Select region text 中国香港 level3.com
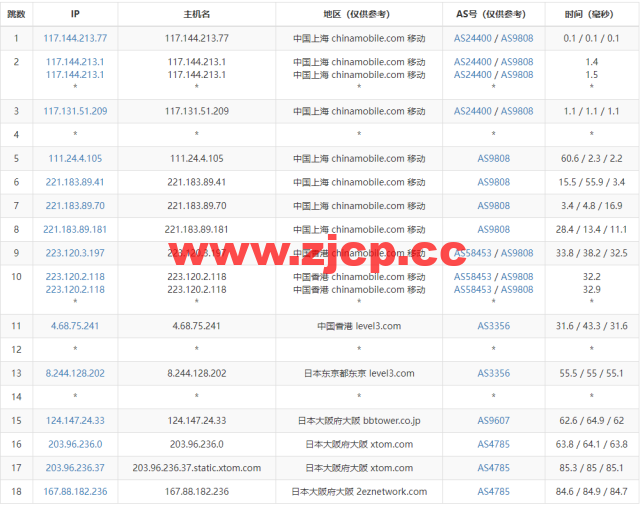Screen dimensions: 640x507 359,326
